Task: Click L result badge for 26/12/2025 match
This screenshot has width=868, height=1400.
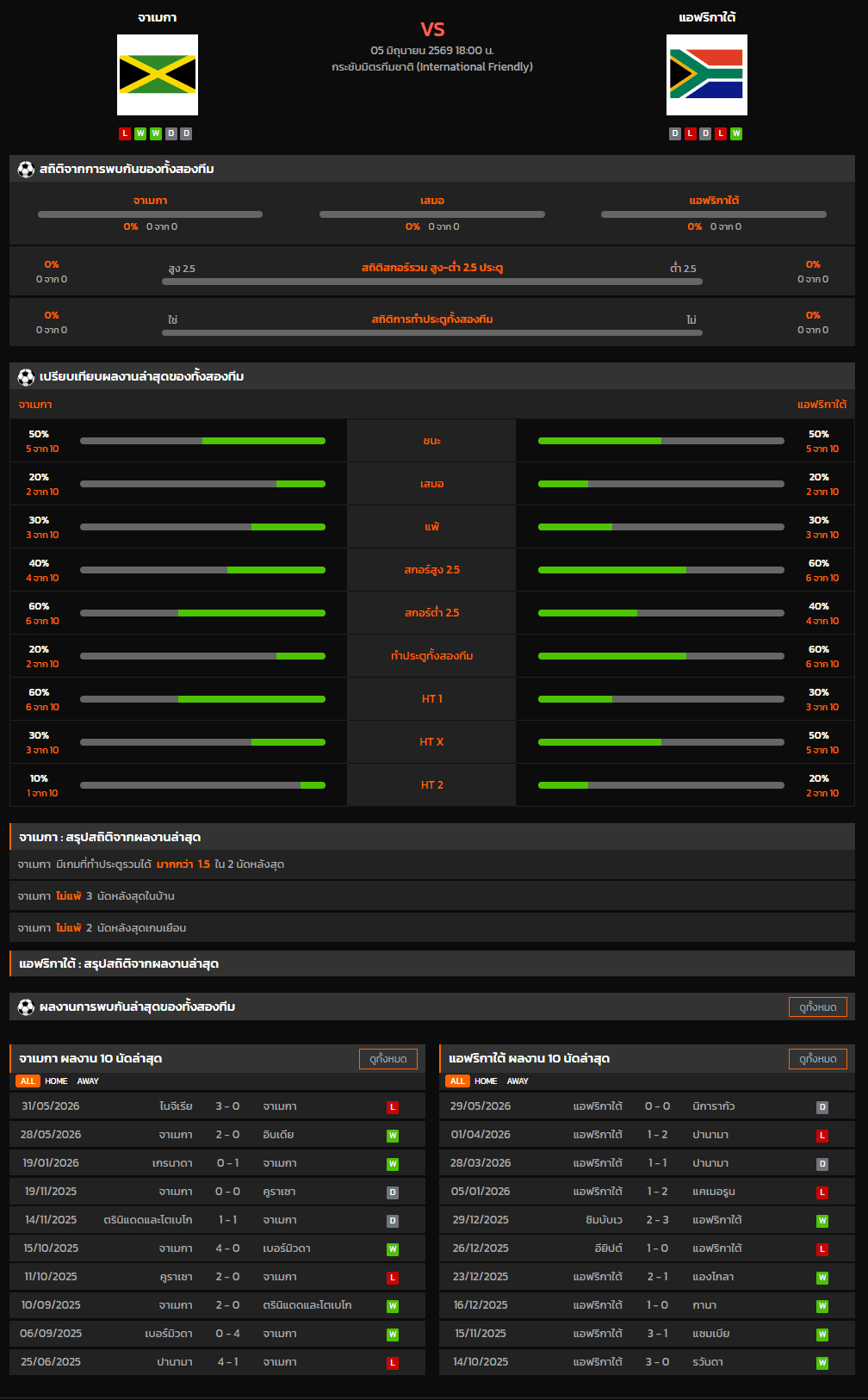Action: [822, 1249]
